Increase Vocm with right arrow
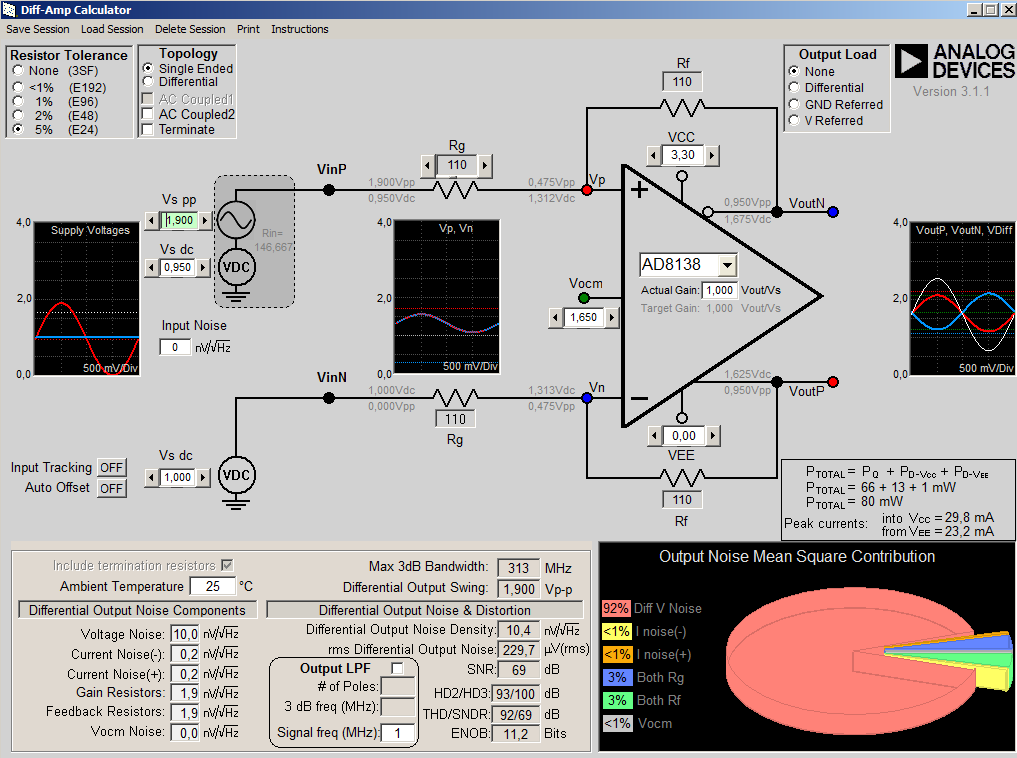The width and height of the screenshot is (1017, 758). pos(612,318)
